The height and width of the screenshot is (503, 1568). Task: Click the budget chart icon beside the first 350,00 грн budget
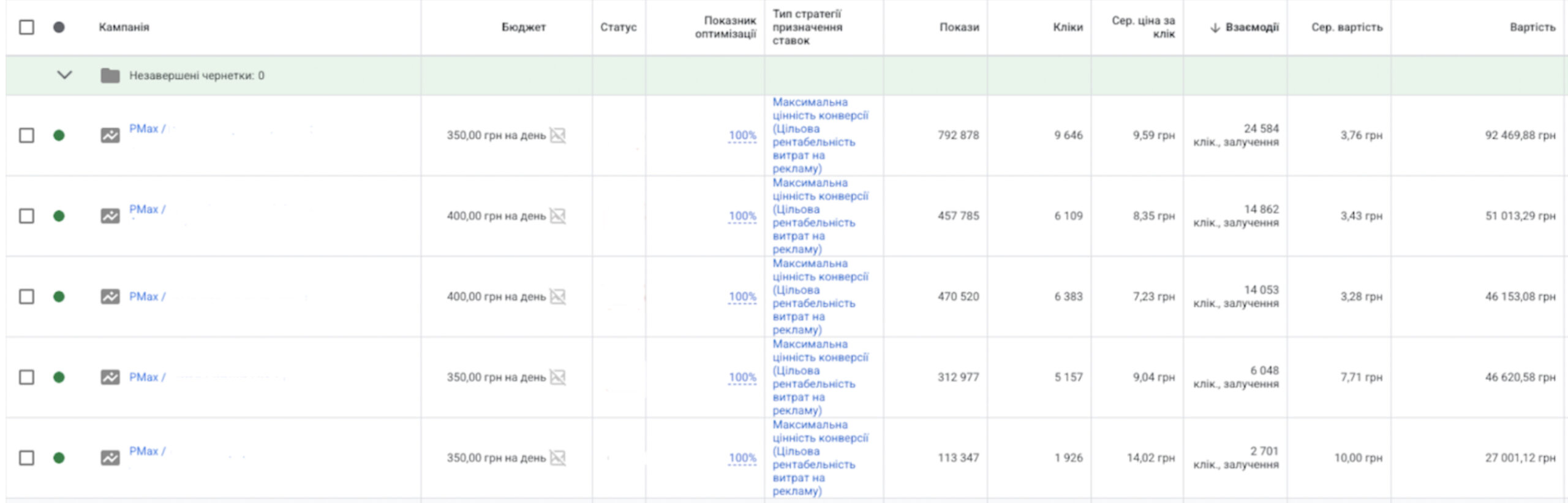point(557,135)
